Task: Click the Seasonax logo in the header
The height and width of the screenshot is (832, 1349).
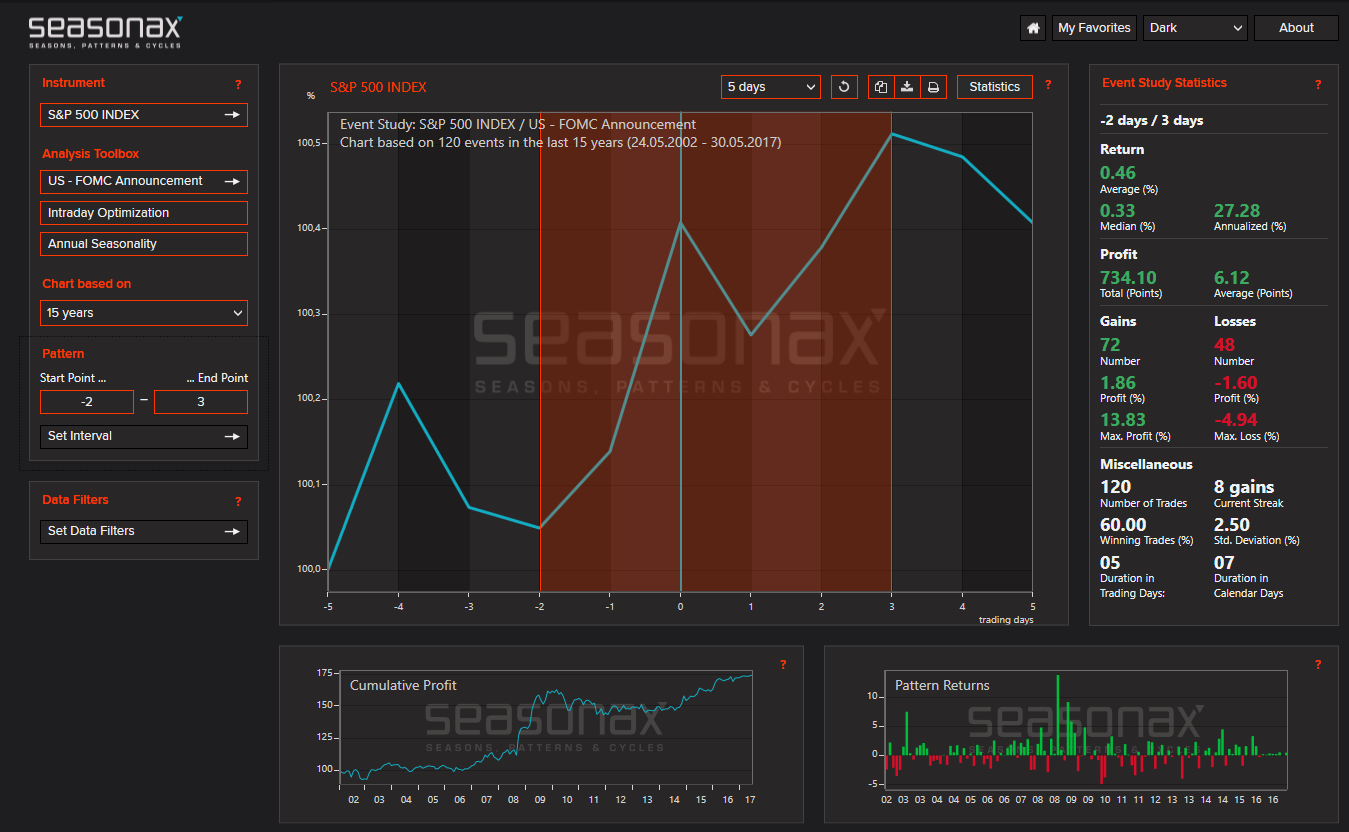Action: (x=106, y=31)
